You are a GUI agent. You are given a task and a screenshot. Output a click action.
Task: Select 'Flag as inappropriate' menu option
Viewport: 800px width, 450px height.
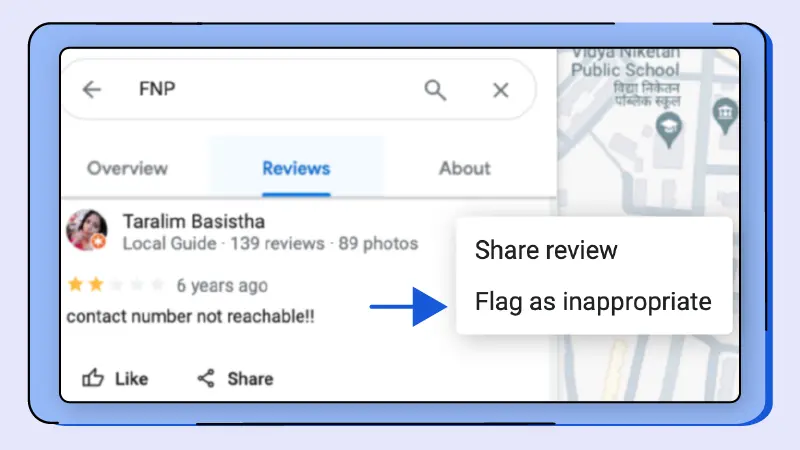(x=593, y=302)
